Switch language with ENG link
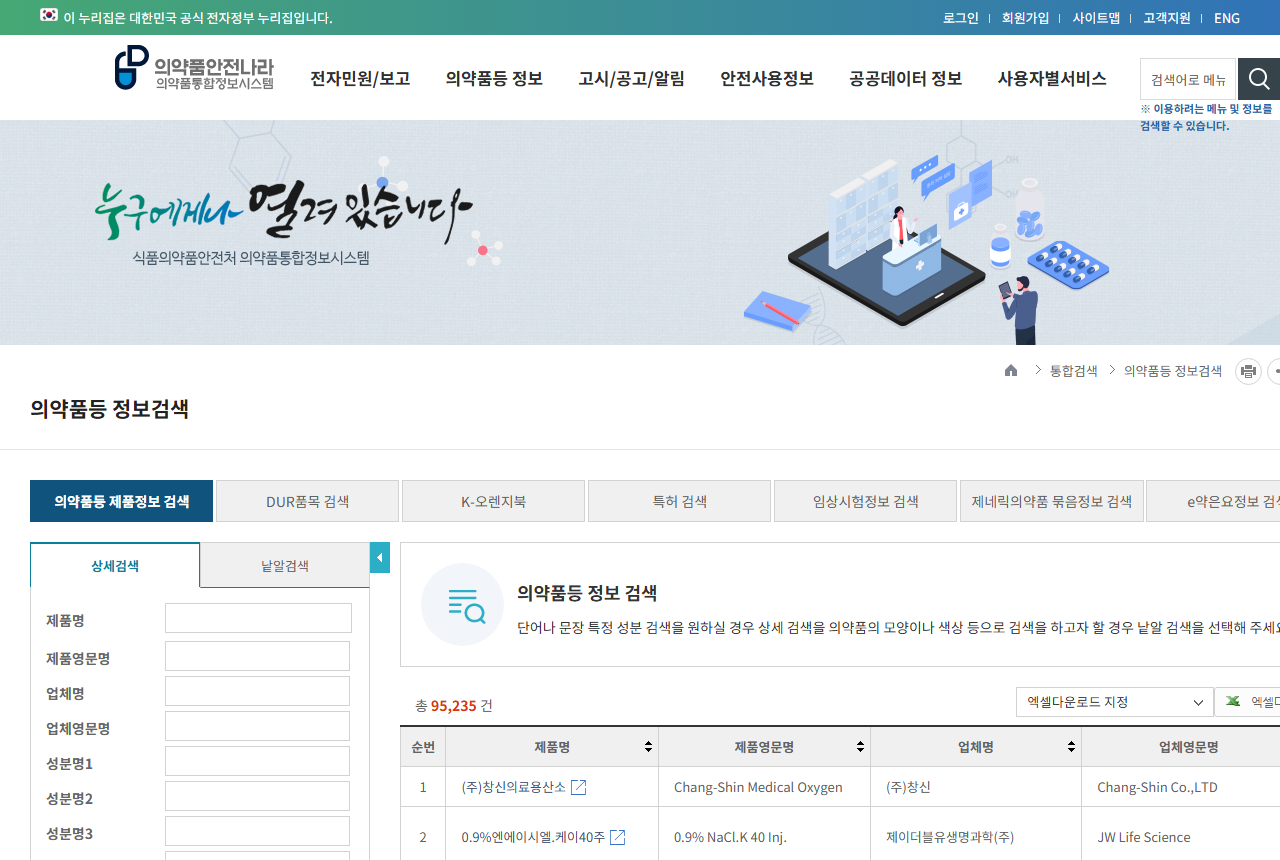1280x860 pixels. pyautogui.click(x=1227, y=18)
